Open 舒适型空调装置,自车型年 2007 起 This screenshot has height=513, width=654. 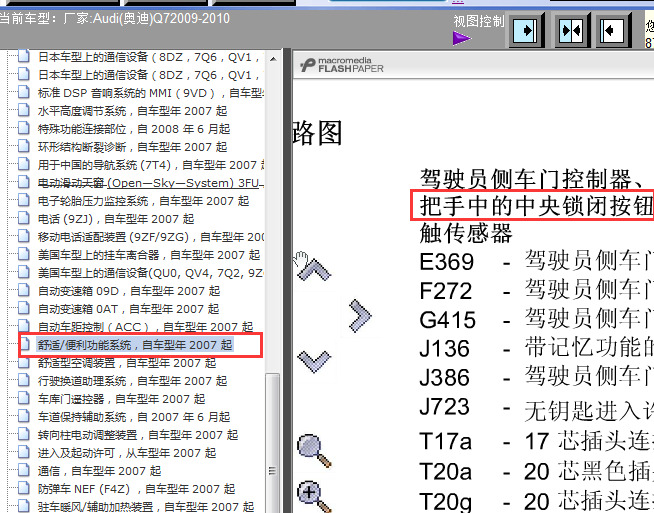click(127, 363)
